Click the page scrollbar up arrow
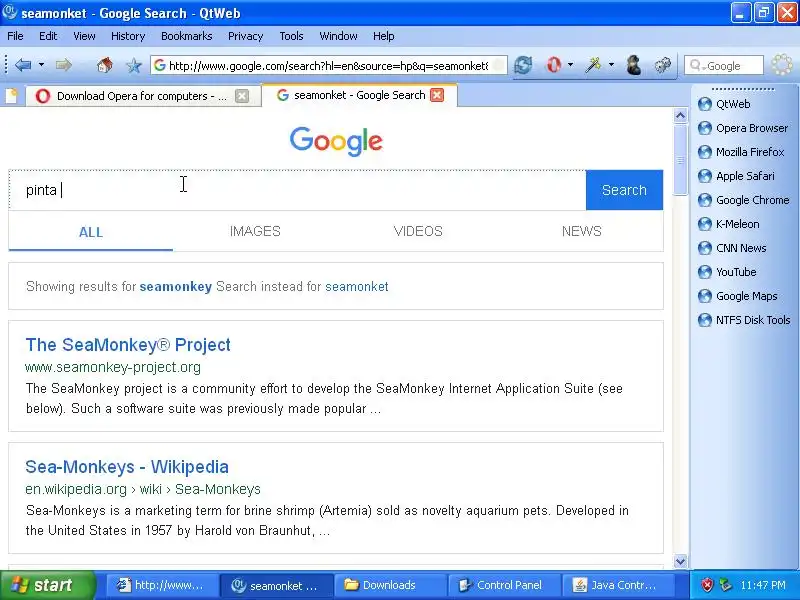Image resolution: width=800 pixels, height=600 pixels. pos(680,116)
